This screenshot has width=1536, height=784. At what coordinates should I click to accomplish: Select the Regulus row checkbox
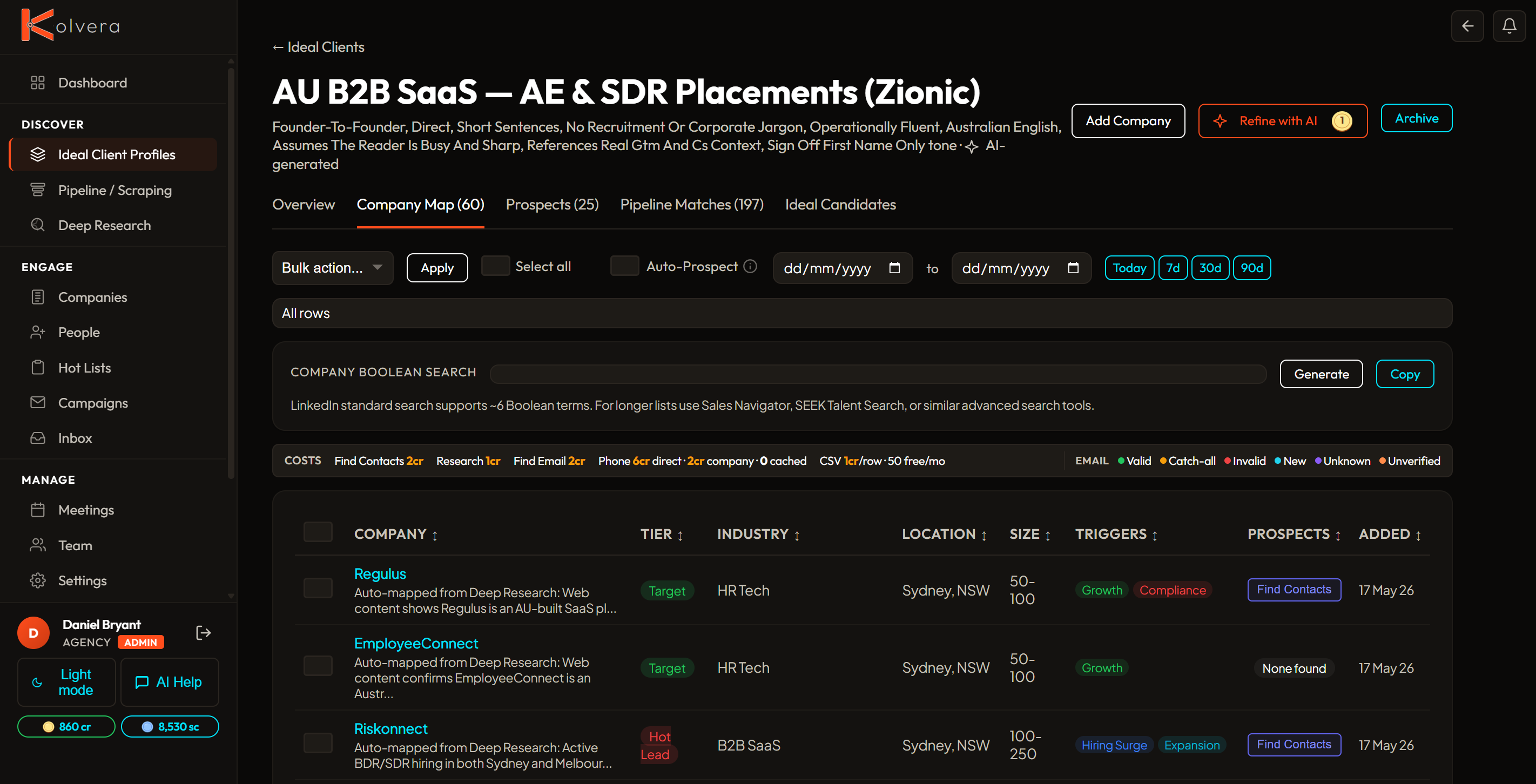click(318, 588)
